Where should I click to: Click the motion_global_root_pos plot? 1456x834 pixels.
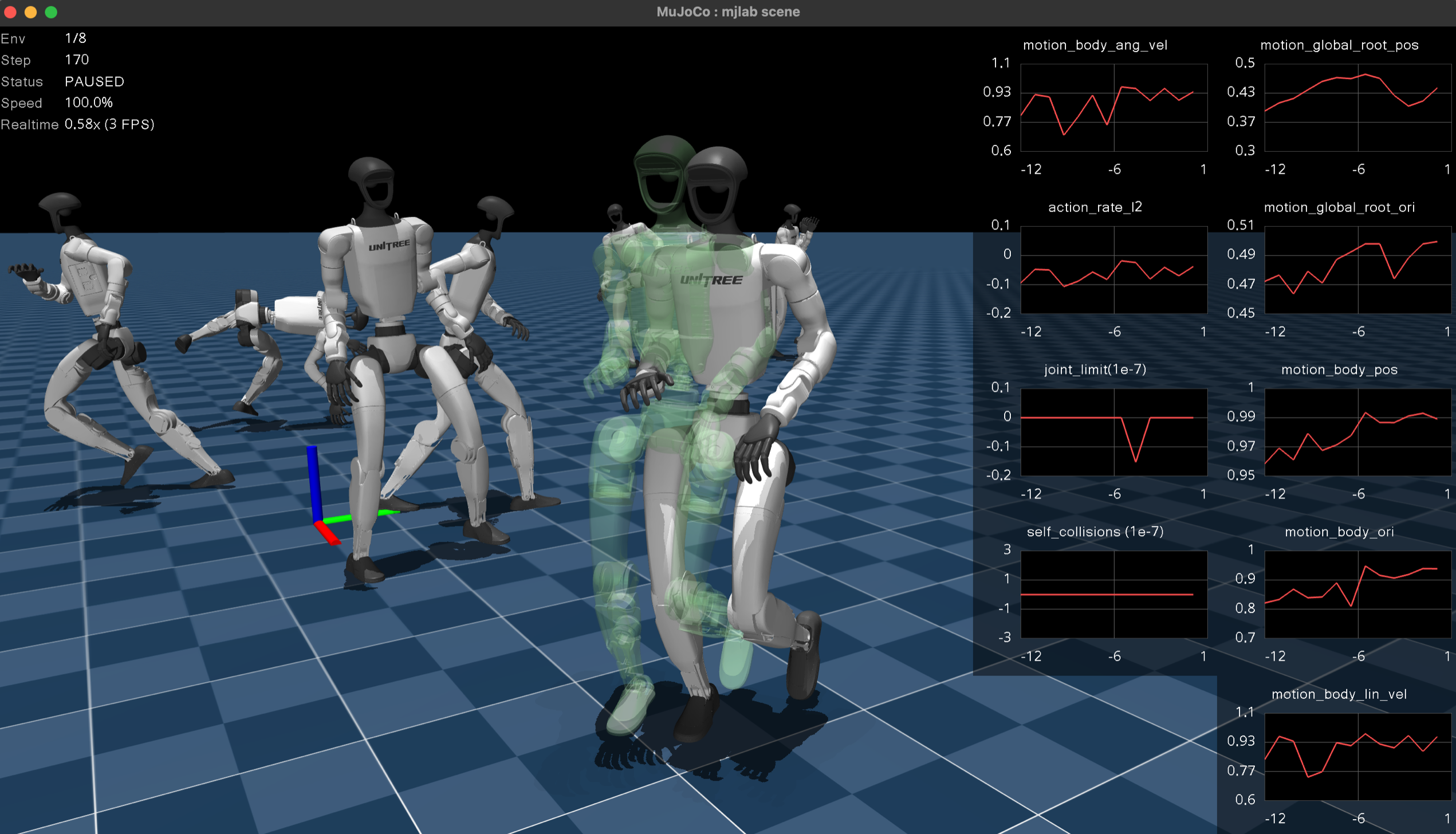pyautogui.click(x=1357, y=108)
